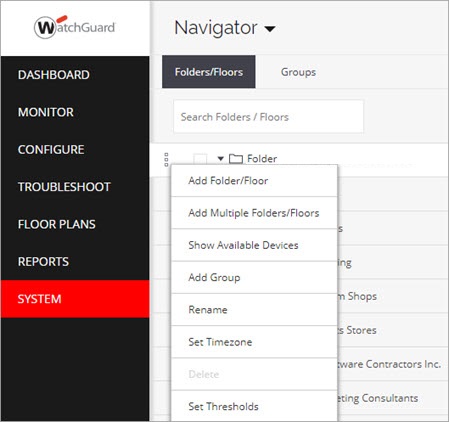Screen dimensions: 449x422
Task: Click the Folder icon in tree
Action: 236,159
